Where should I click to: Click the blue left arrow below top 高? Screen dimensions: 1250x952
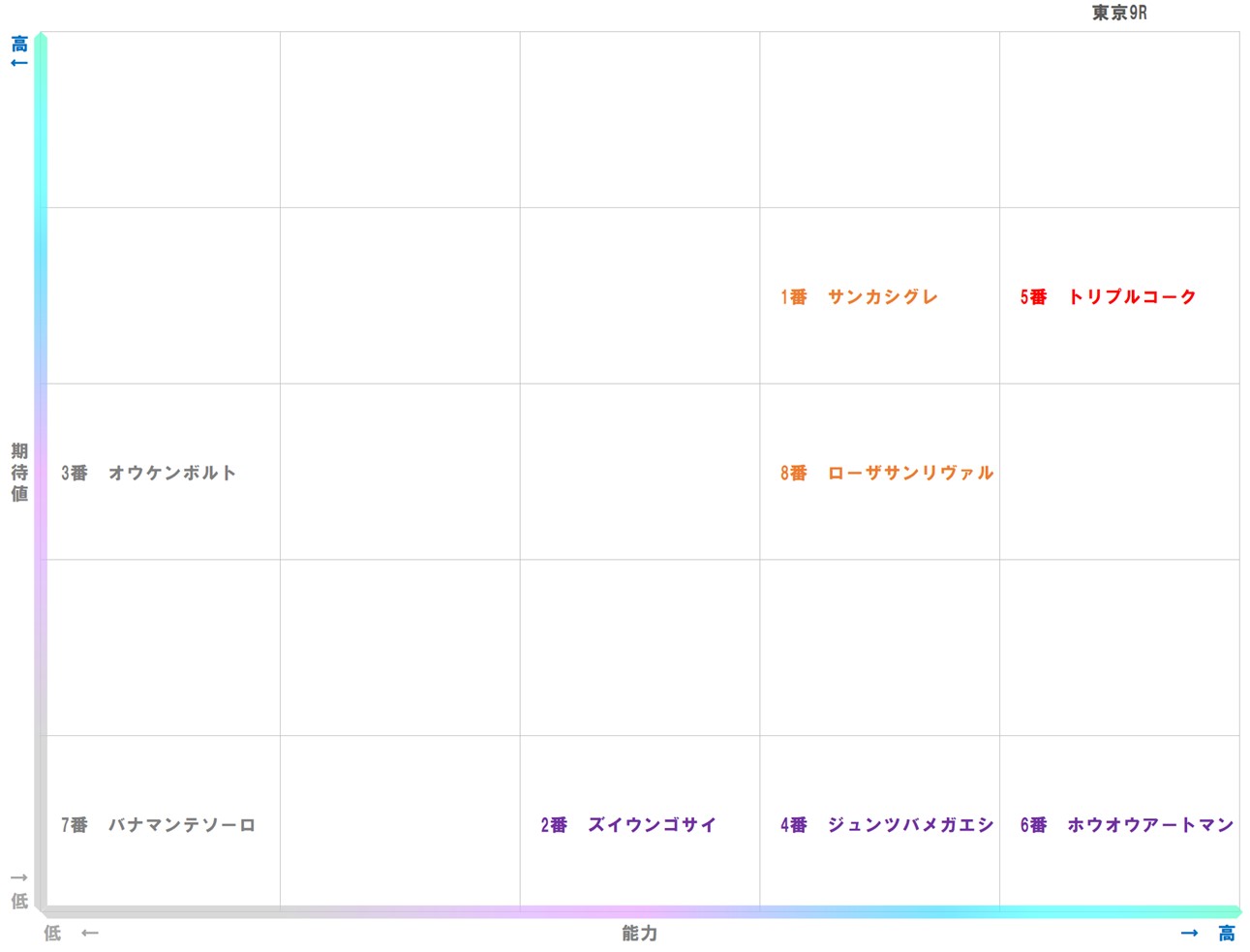point(19,64)
